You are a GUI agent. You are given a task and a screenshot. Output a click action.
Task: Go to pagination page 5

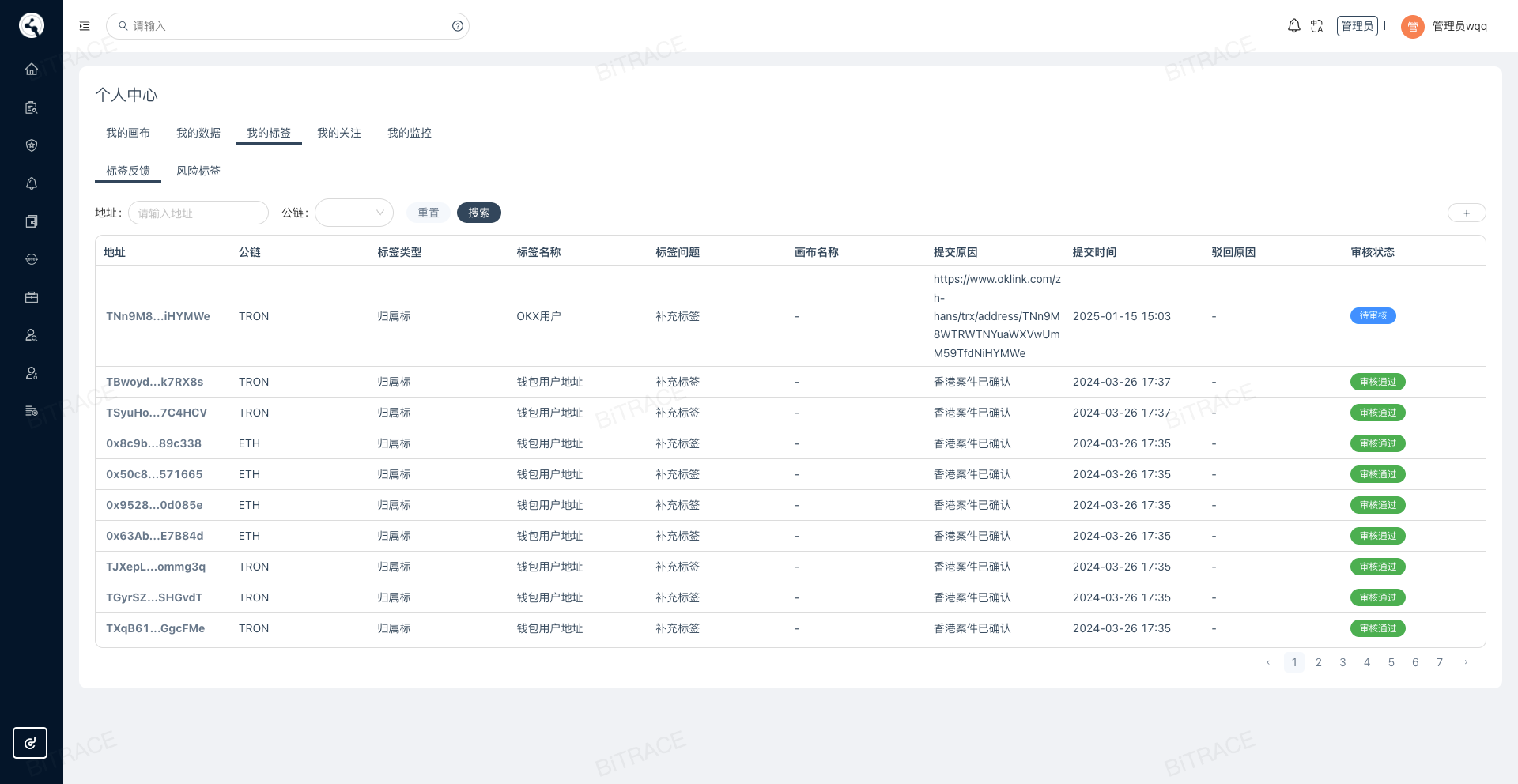1391,662
